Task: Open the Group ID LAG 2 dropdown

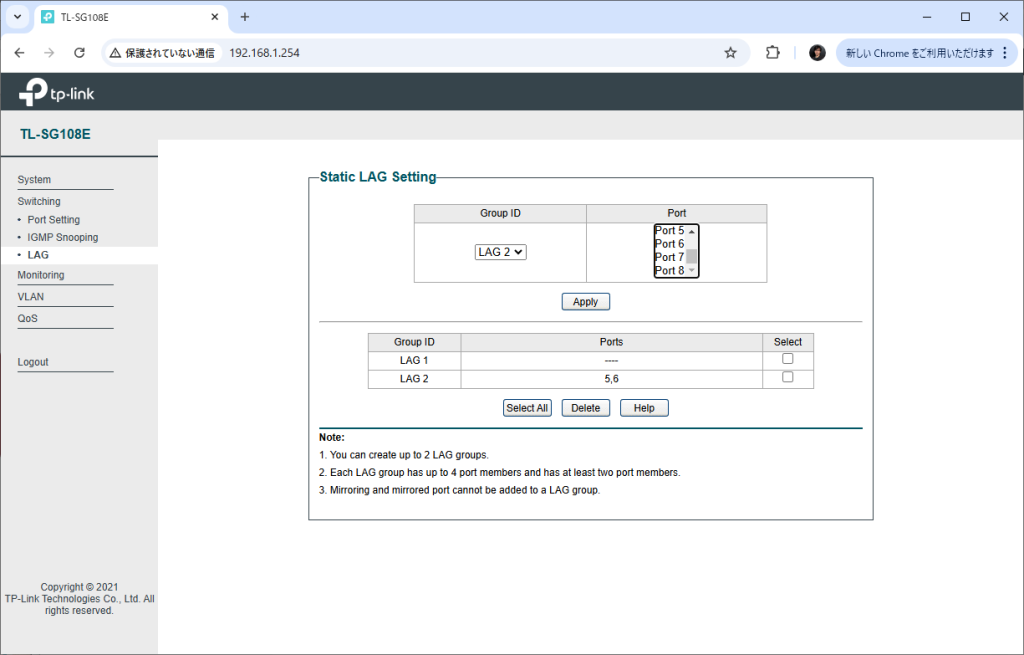Action: tap(500, 252)
